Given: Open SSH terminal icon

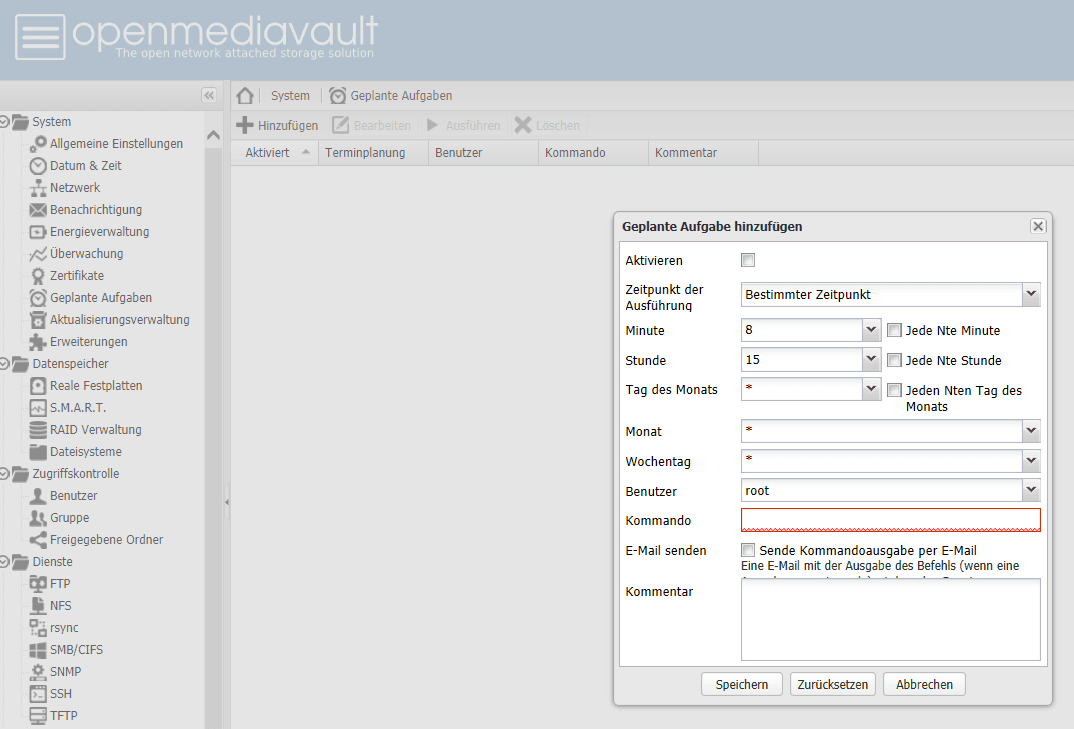Looking at the screenshot, I should (x=38, y=693).
